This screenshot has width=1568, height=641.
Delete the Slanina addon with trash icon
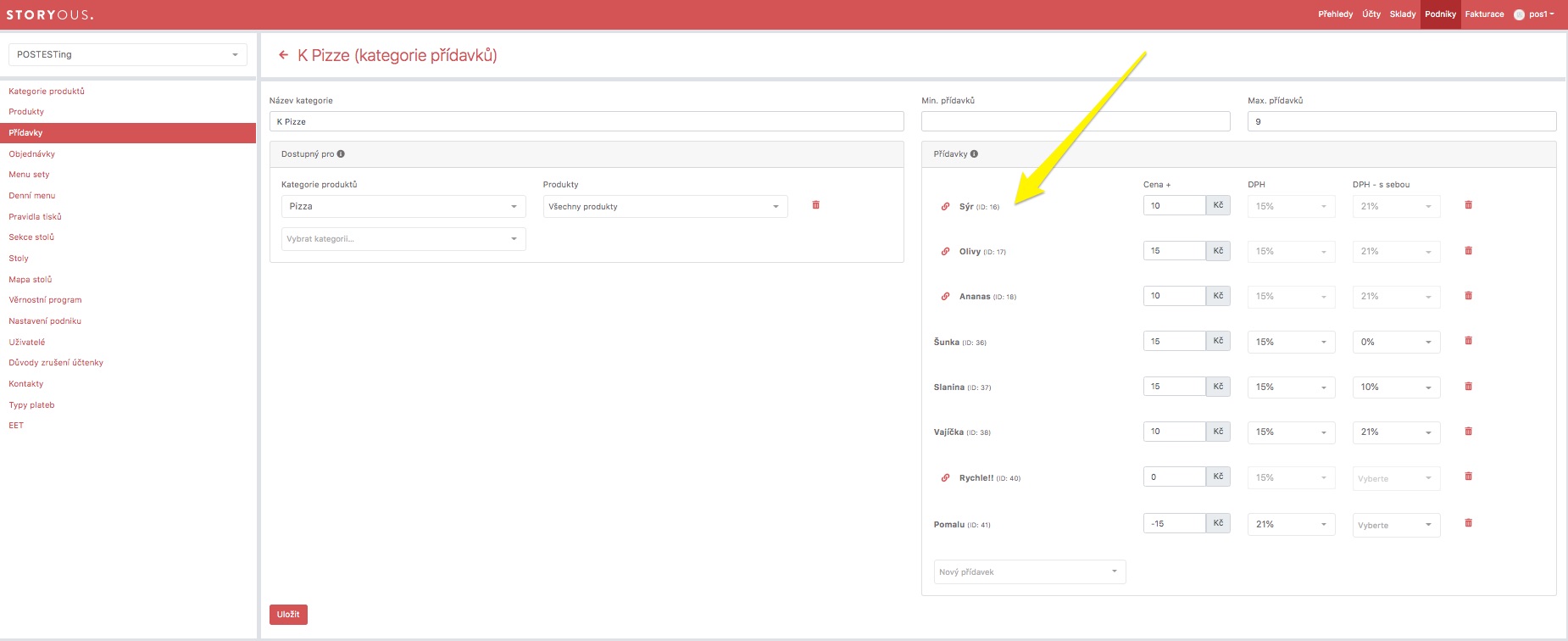pyautogui.click(x=1469, y=387)
